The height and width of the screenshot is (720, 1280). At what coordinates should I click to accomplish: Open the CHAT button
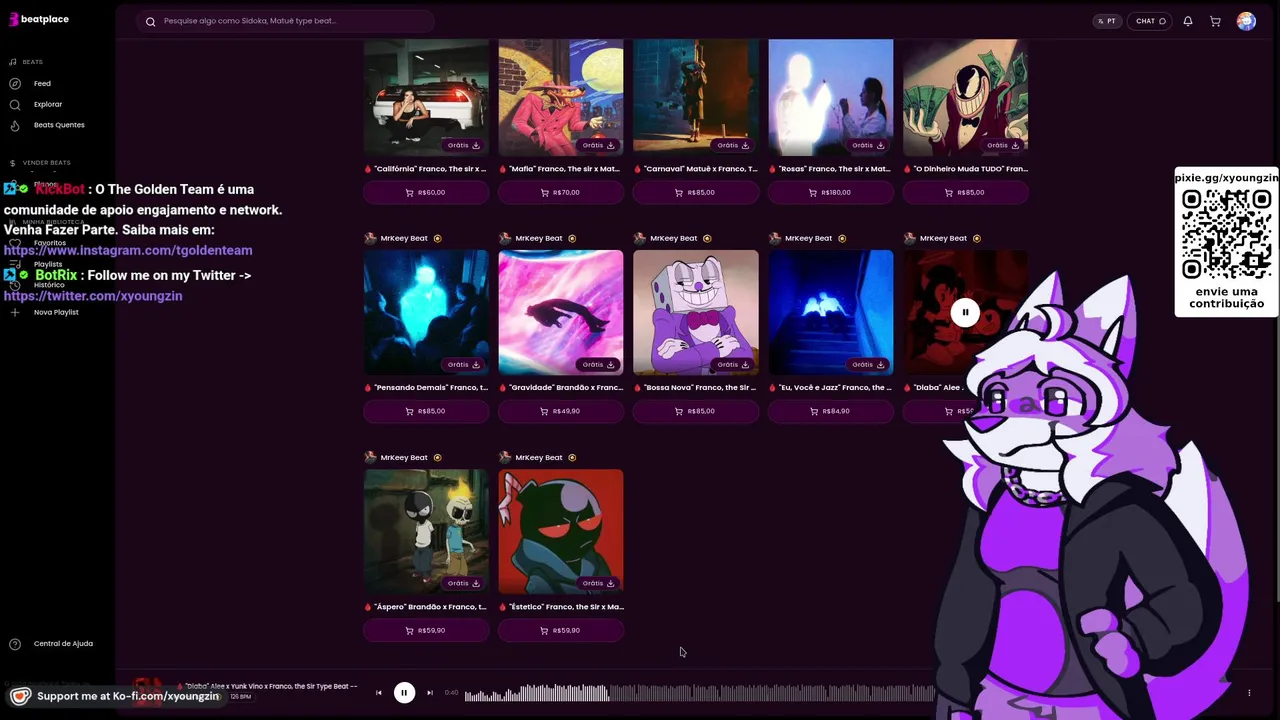point(1151,21)
